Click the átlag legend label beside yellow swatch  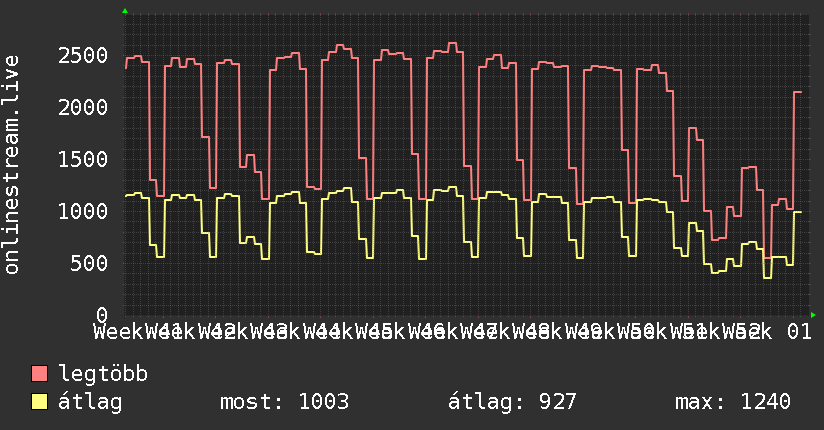pyautogui.click(x=90, y=402)
